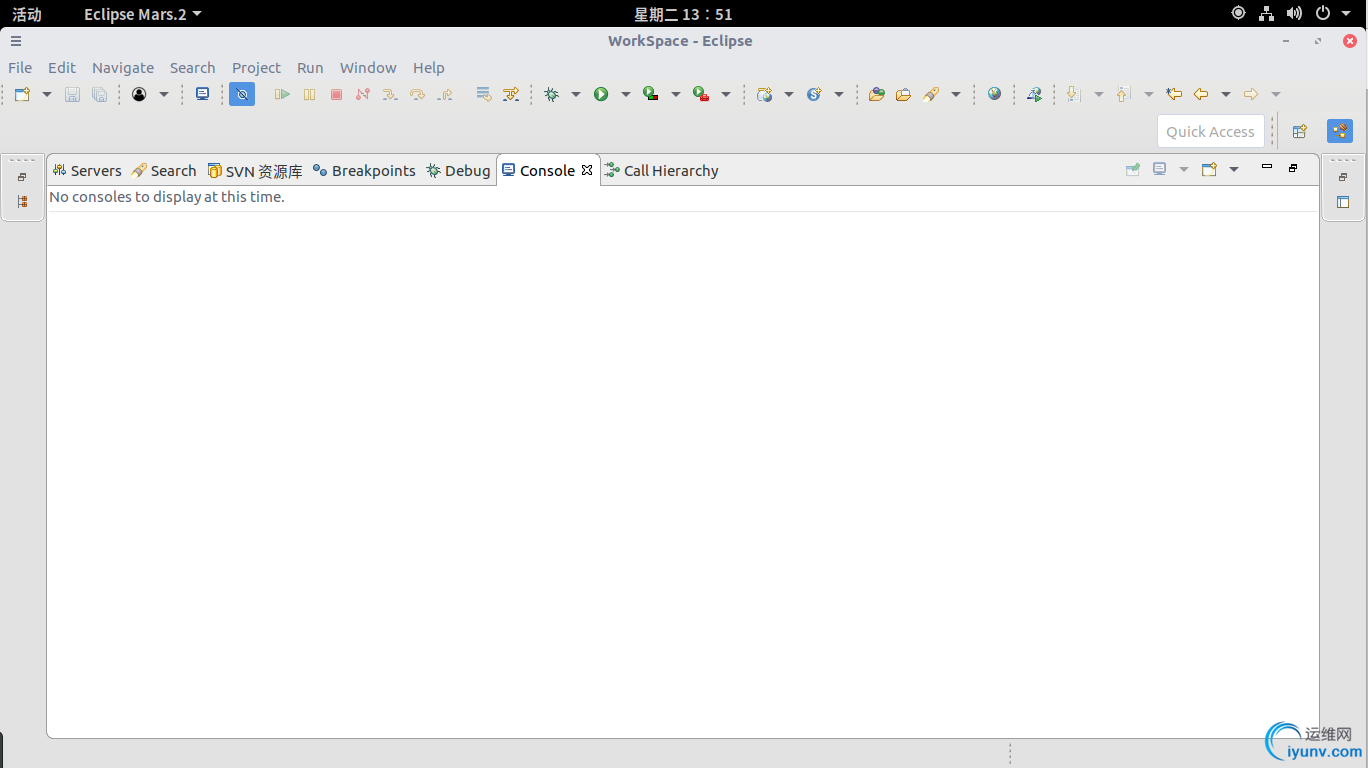The height and width of the screenshot is (768, 1368).
Task: Click the Debug bug icon in the main toolbar
Action: point(551,94)
